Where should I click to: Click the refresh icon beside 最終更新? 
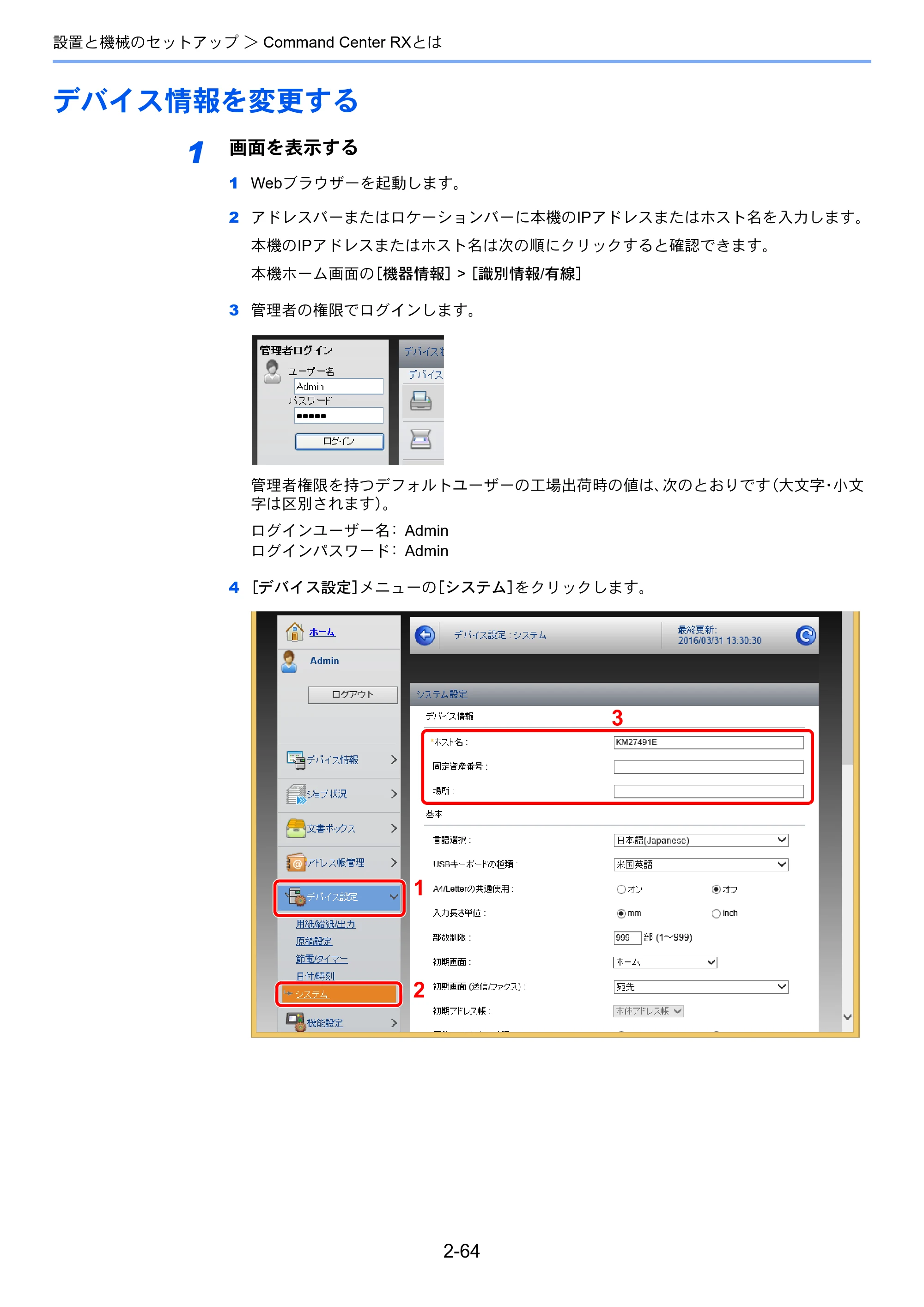[x=805, y=635]
